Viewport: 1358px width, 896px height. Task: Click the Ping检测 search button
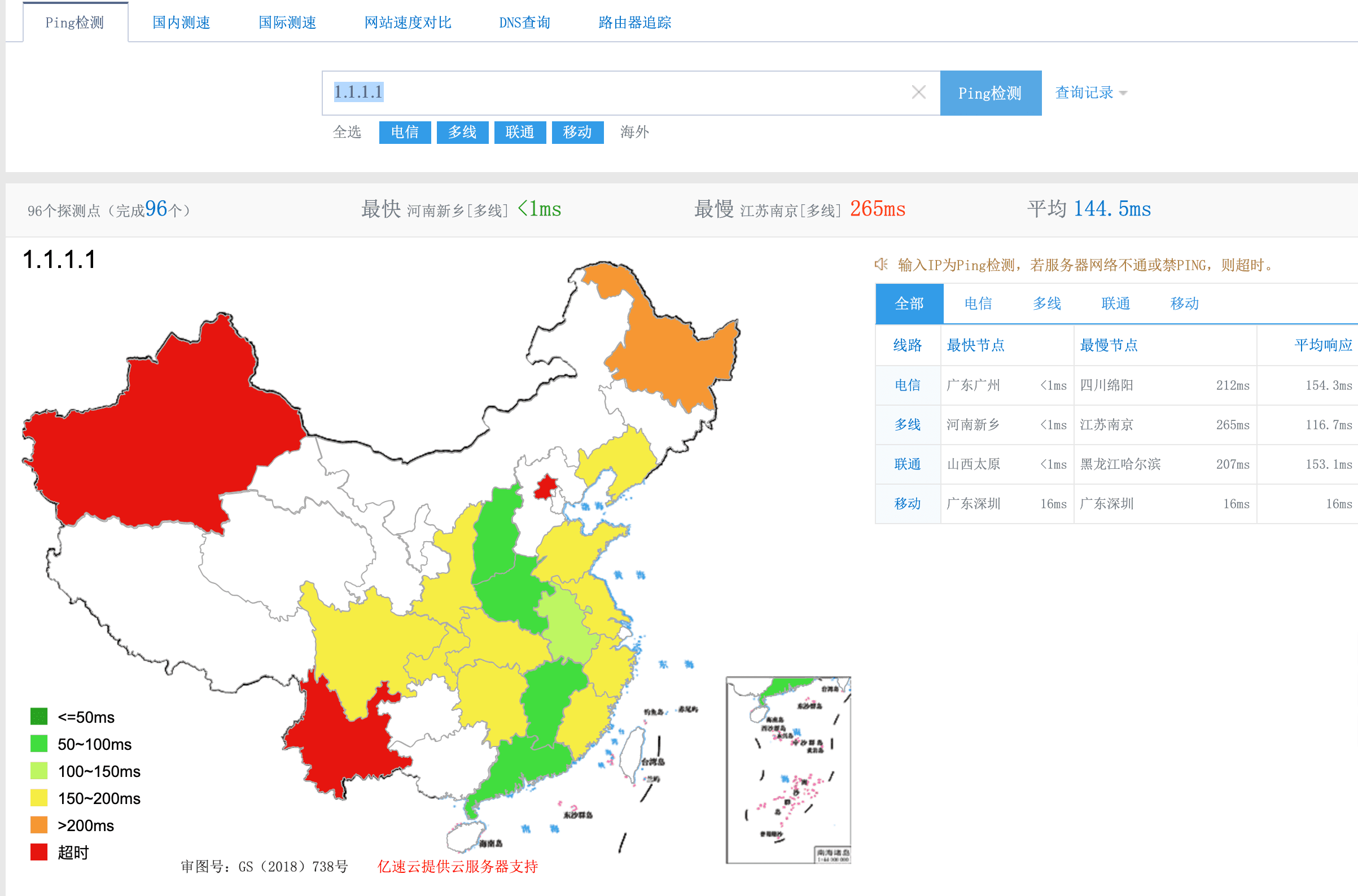point(991,93)
